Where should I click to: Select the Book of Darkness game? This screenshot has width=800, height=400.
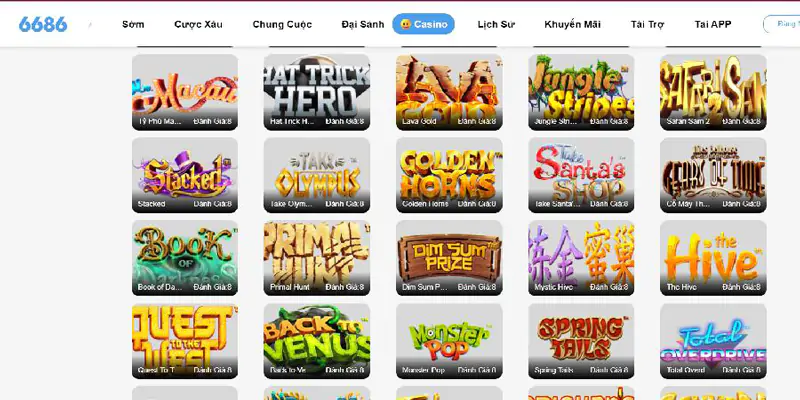point(185,258)
